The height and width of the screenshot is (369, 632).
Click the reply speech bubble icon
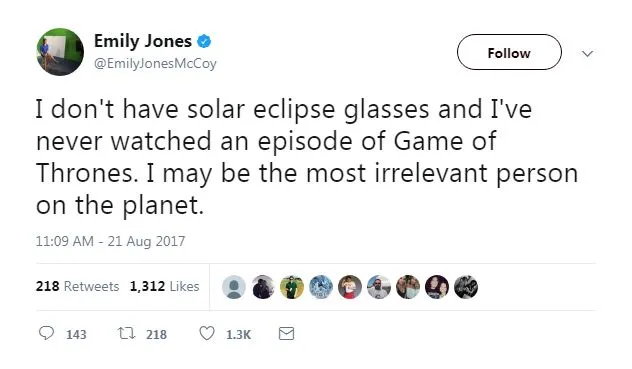click(46, 333)
